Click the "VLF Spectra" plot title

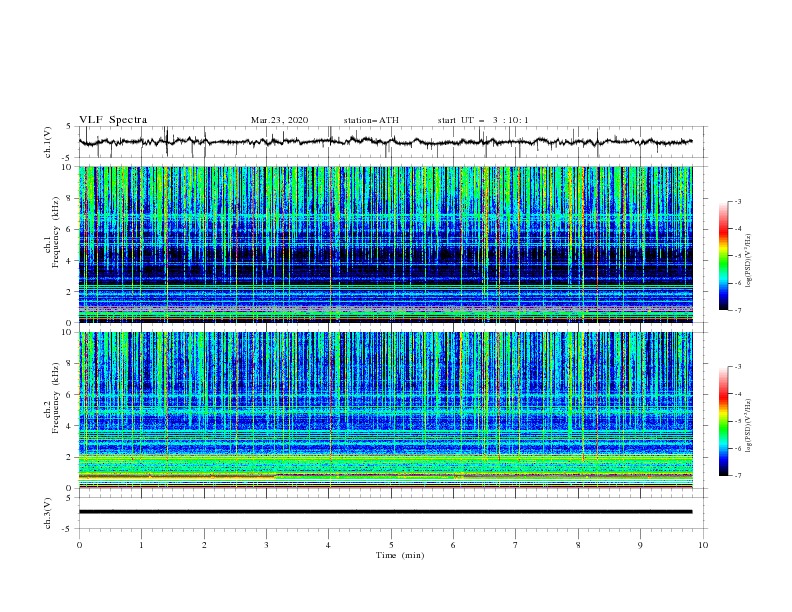(x=113, y=120)
